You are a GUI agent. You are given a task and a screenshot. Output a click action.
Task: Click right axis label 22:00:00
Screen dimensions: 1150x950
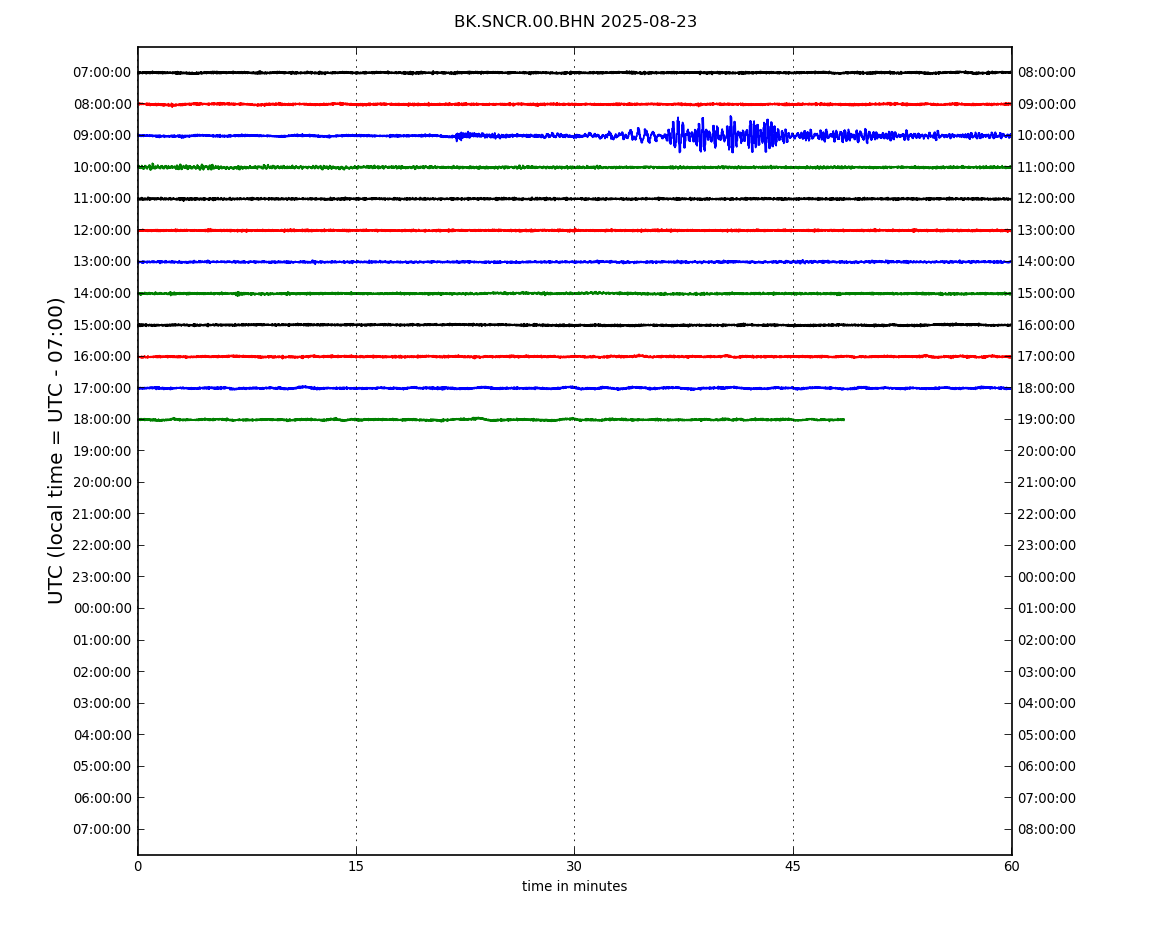[1047, 514]
